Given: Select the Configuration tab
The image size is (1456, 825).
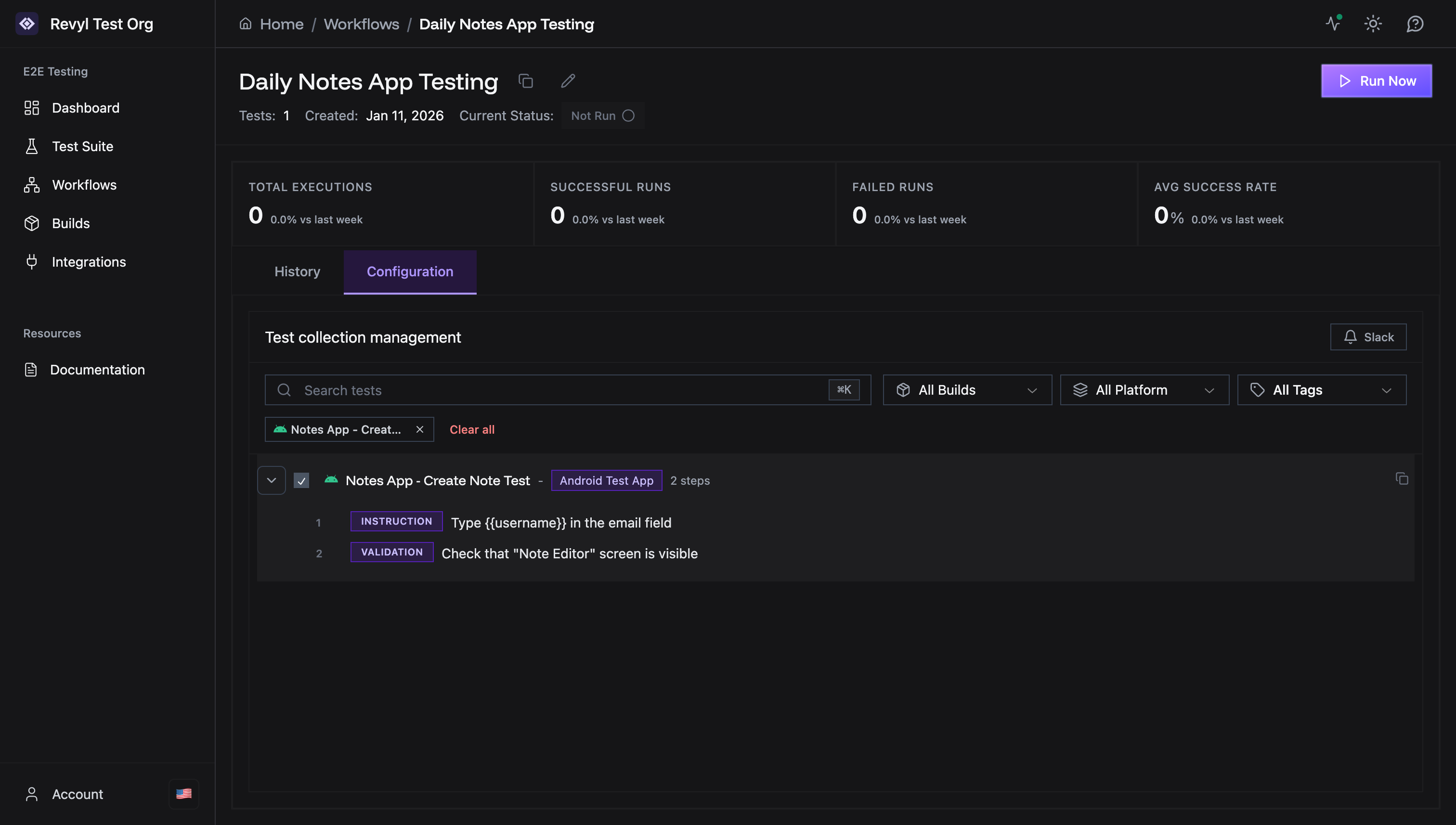Looking at the screenshot, I should tap(410, 272).
